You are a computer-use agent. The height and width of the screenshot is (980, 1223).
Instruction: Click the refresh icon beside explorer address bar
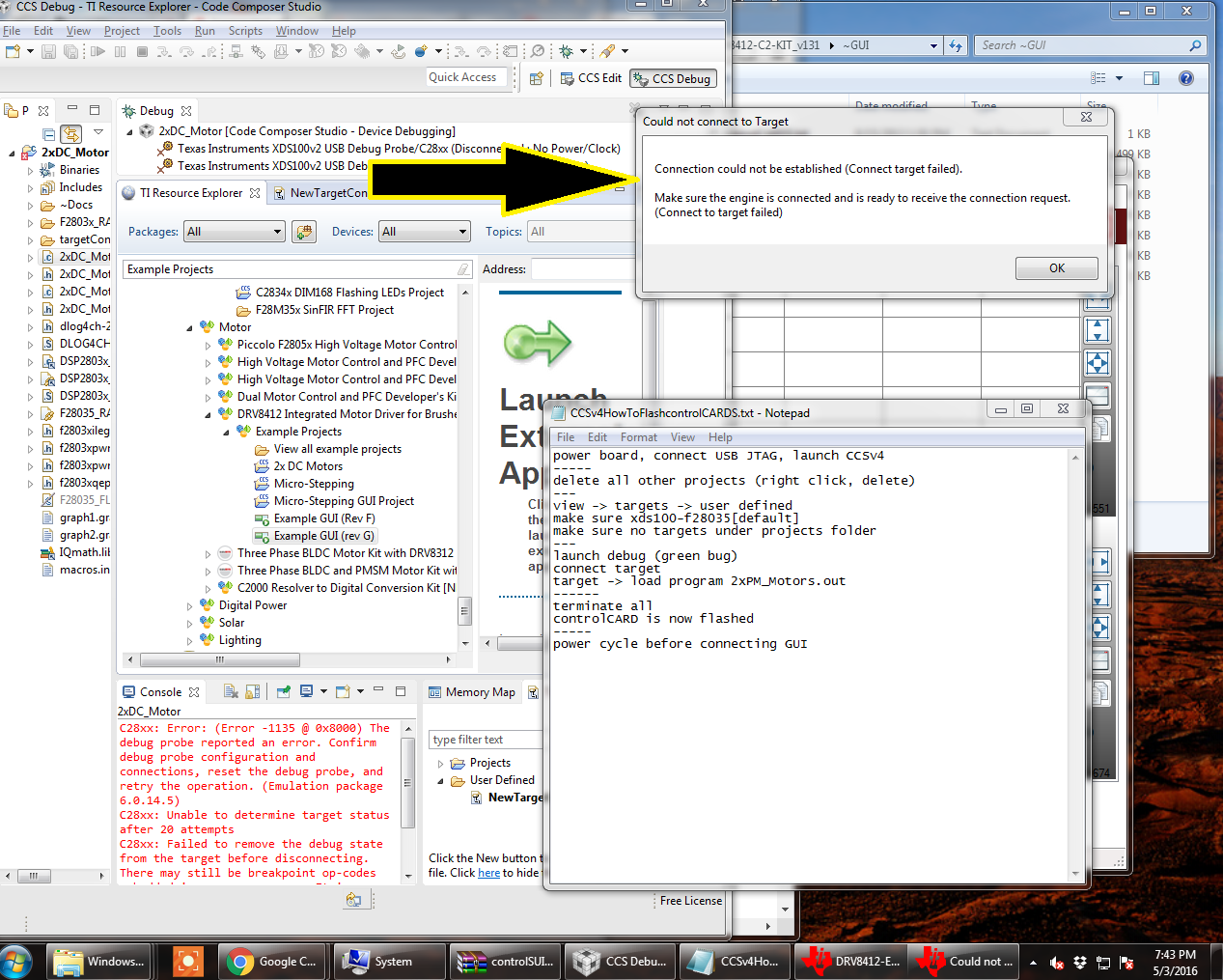(x=956, y=45)
